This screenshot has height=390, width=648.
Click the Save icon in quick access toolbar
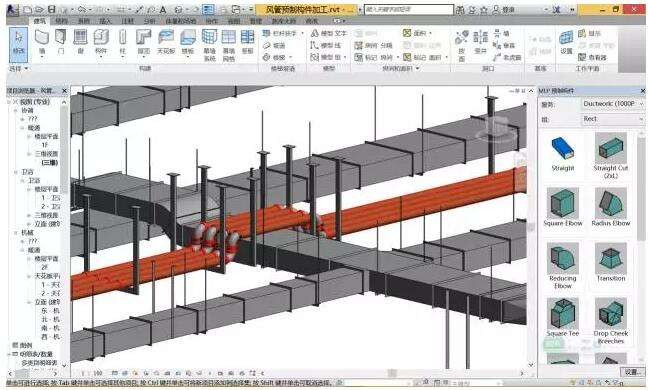click(x=51, y=9)
